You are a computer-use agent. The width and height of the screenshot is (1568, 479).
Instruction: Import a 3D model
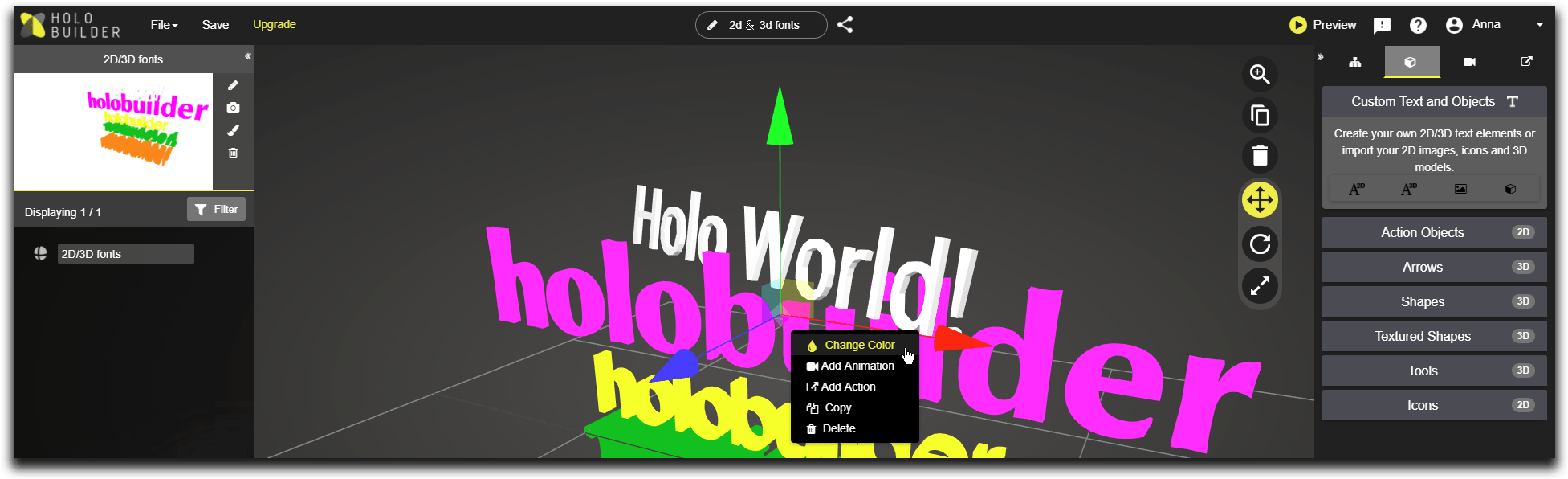[1510, 190]
